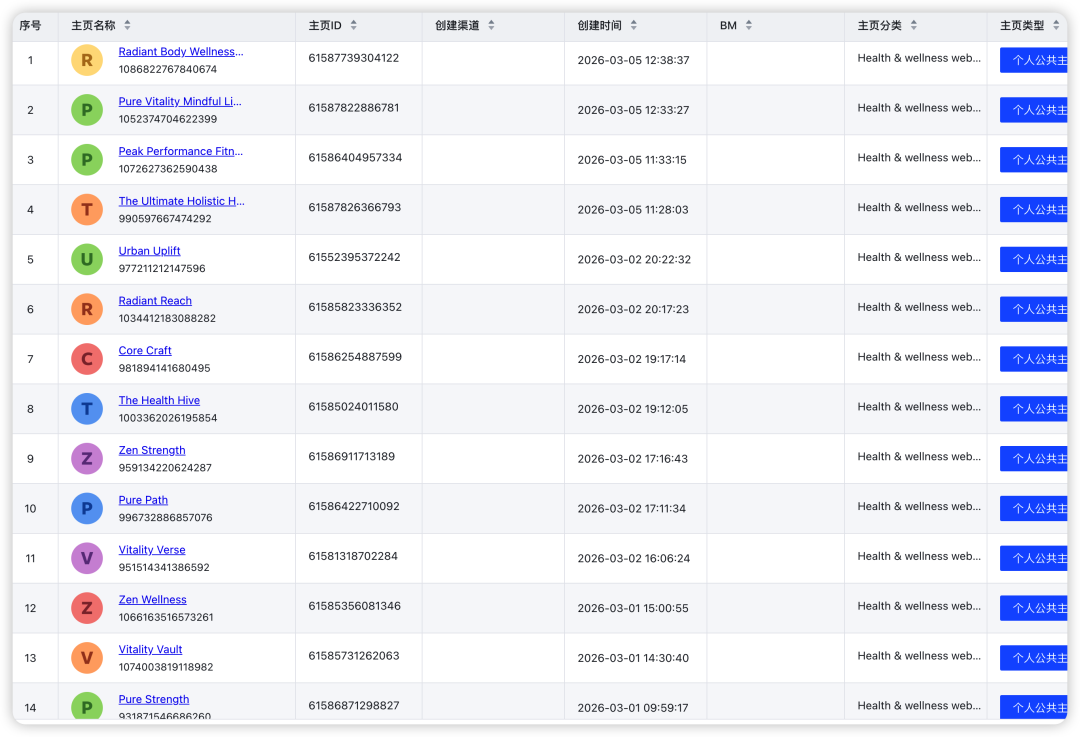Sort by 主页类型 column arrows
Image resolution: width=1080 pixels, height=737 pixels.
tap(1056, 25)
